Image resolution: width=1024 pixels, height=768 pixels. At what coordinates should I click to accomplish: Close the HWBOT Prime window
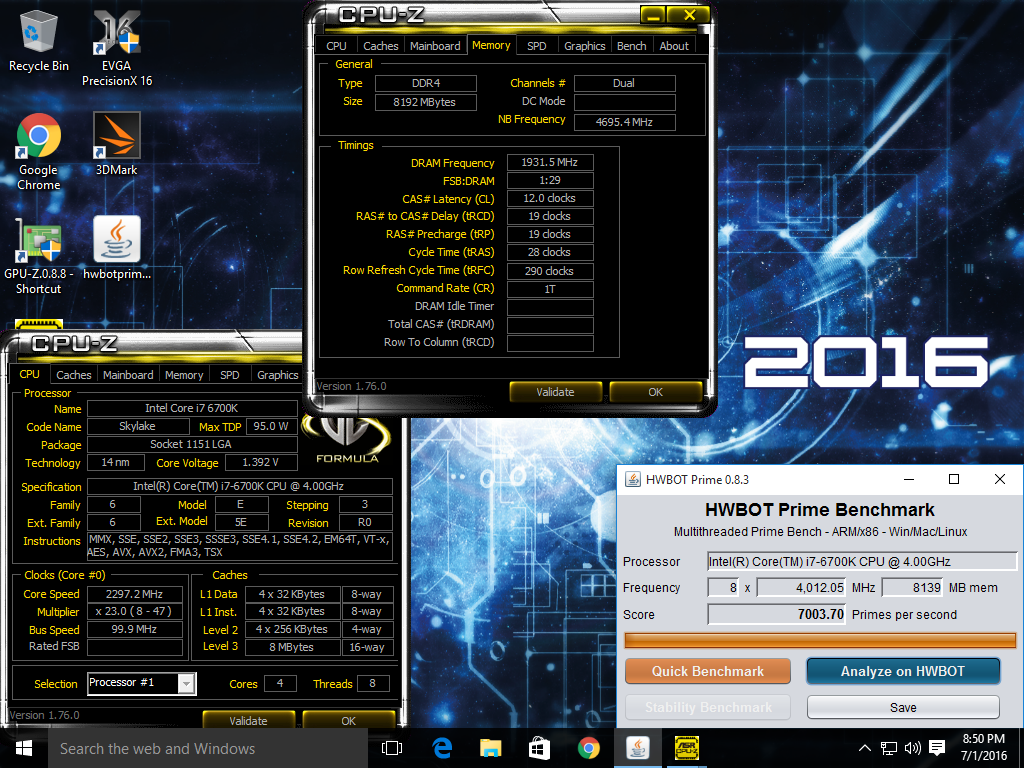[999, 479]
